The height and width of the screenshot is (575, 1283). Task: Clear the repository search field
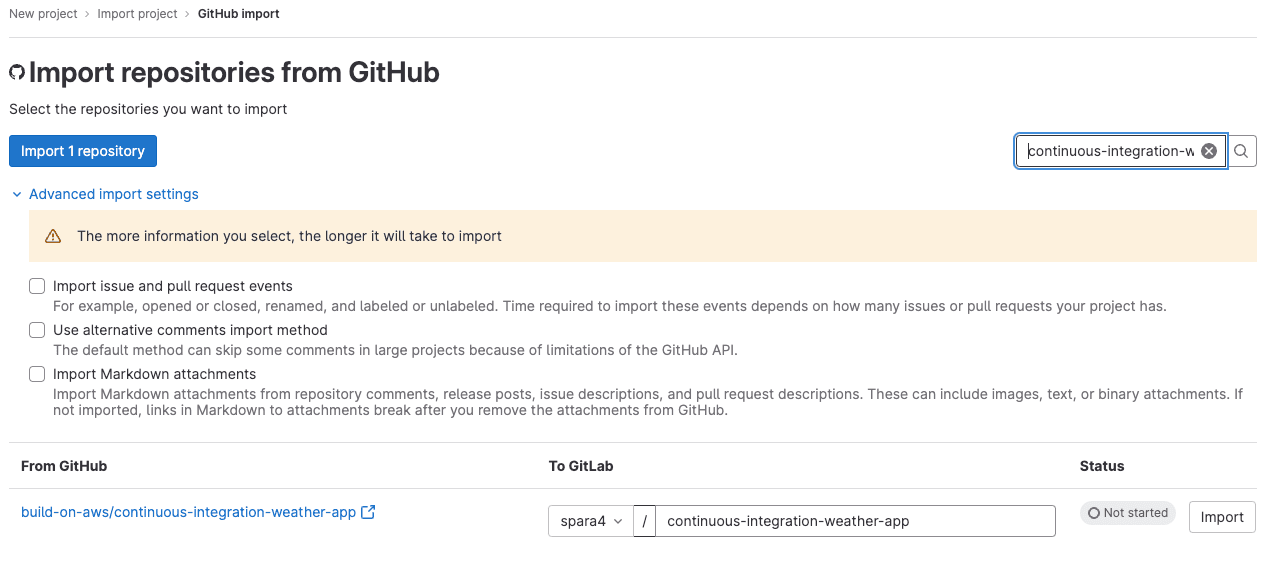(1209, 151)
